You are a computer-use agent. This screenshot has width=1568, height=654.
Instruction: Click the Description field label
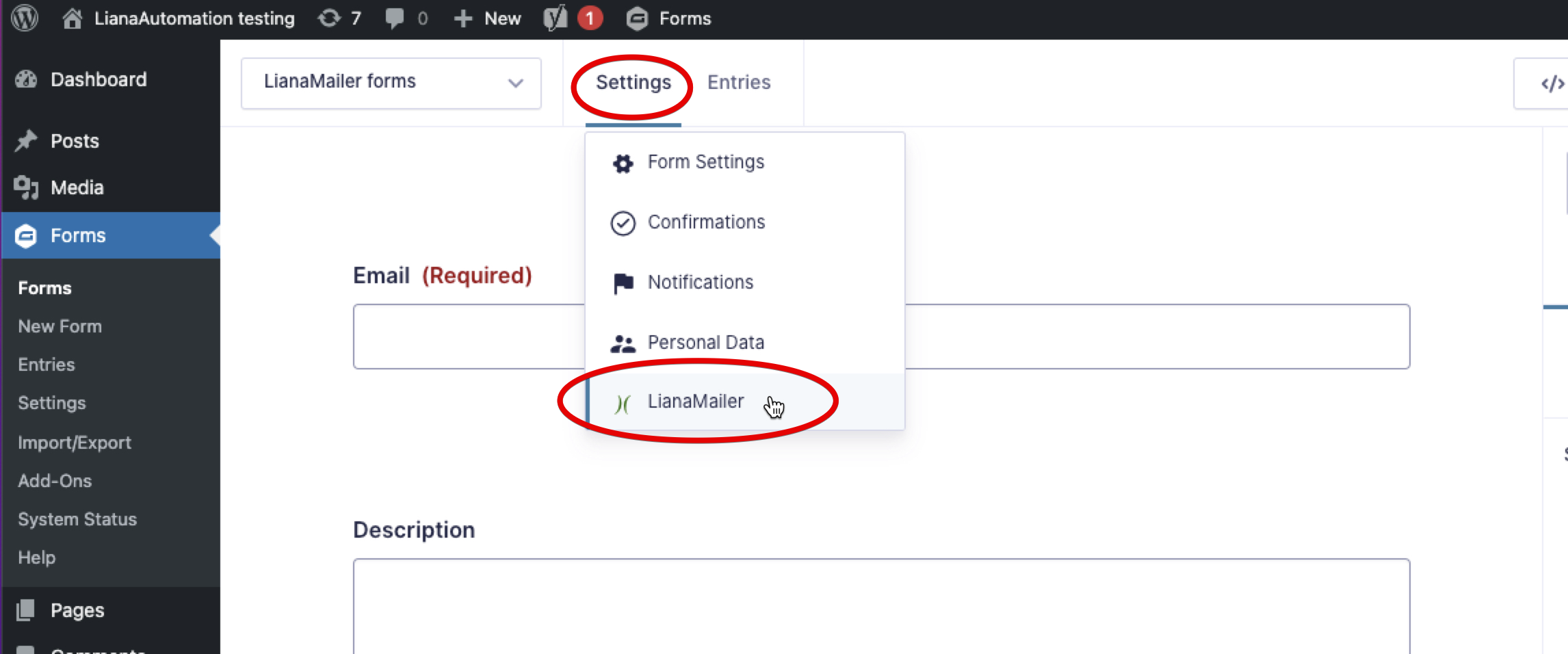(414, 529)
